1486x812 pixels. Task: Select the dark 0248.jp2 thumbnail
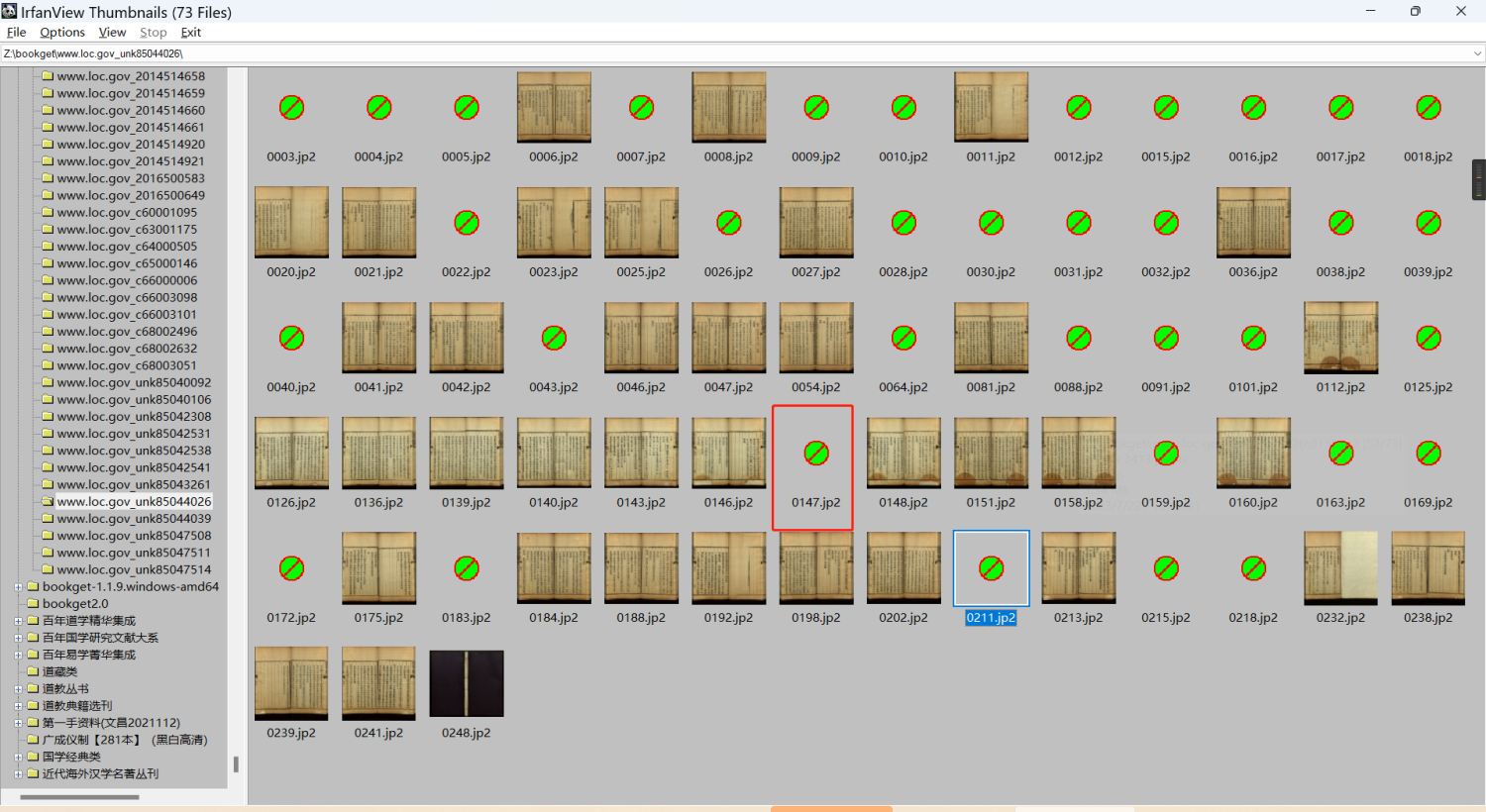click(x=467, y=683)
